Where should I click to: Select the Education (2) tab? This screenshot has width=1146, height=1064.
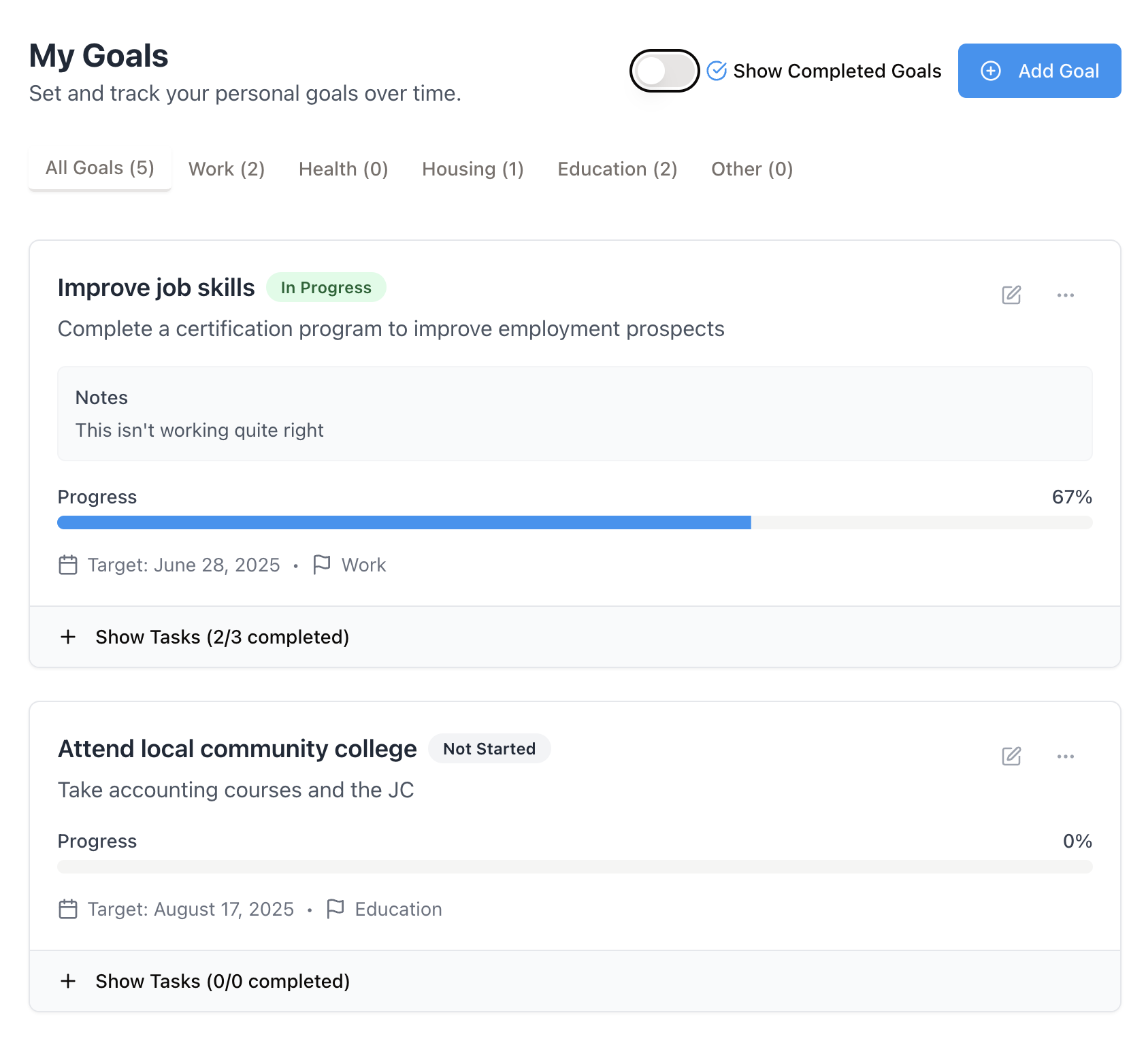(617, 169)
